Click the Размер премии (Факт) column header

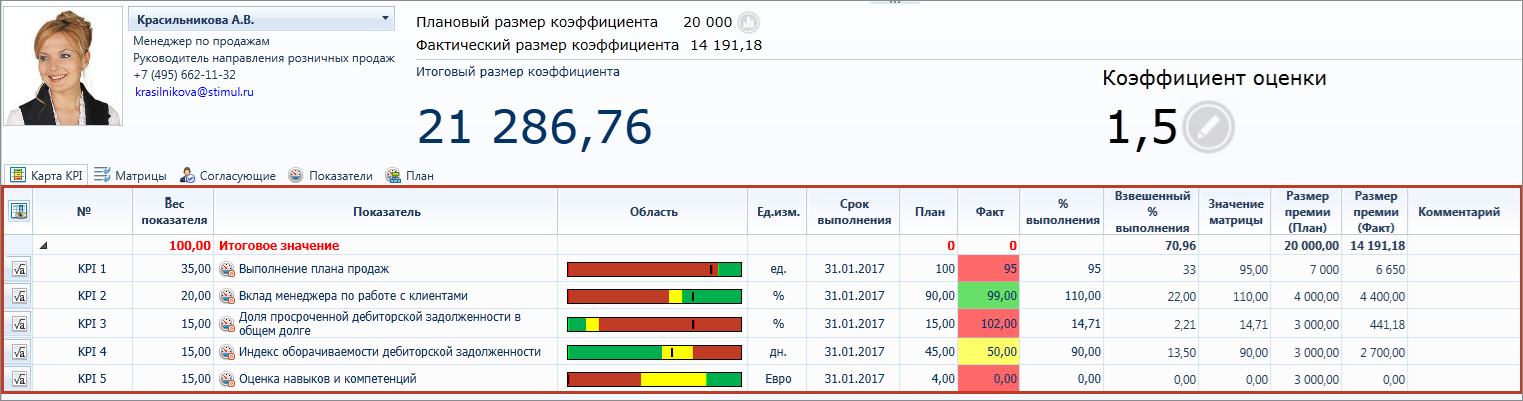coord(1374,211)
